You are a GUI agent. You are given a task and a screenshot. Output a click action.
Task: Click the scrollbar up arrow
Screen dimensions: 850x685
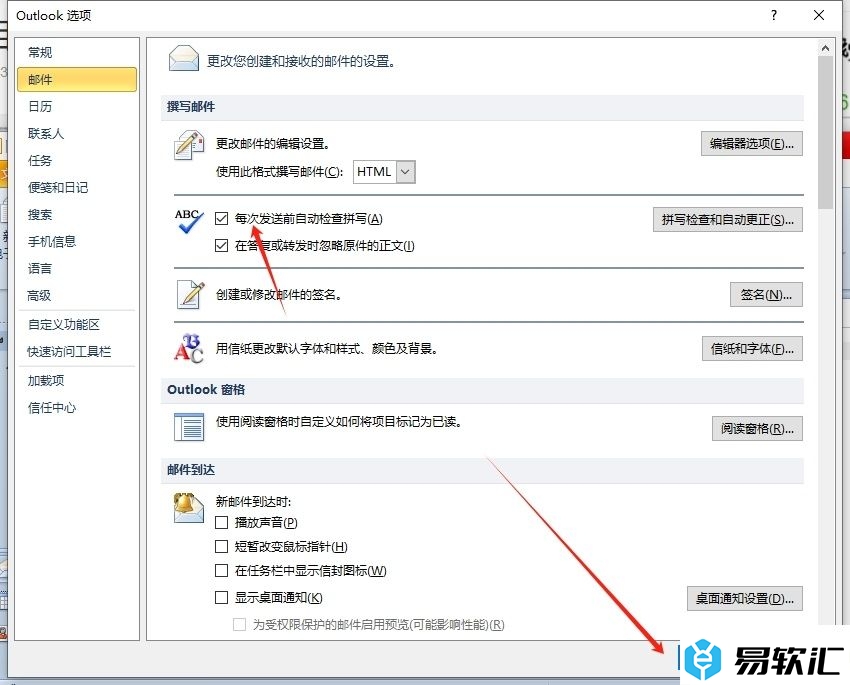[x=825, y=48]
